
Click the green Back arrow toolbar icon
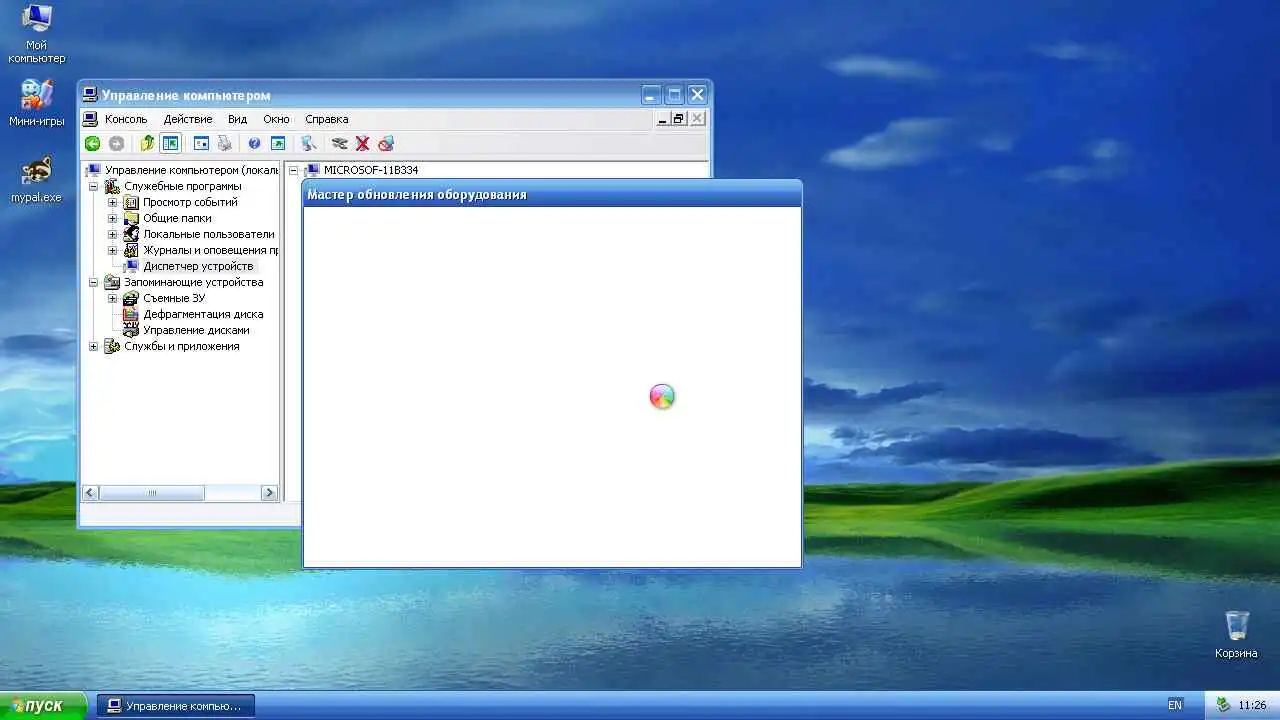[92, 144]
